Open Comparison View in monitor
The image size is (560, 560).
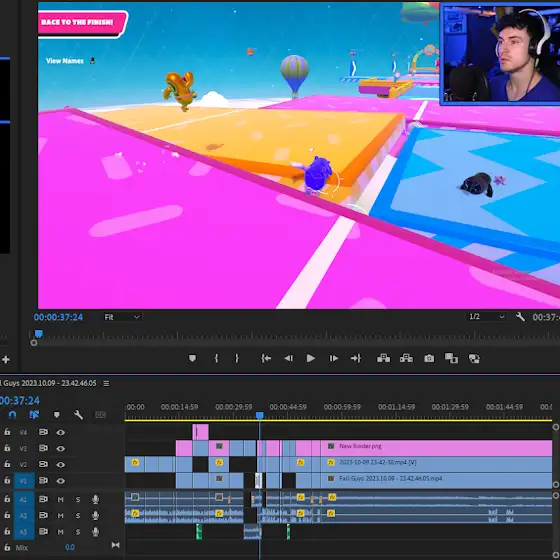pos(451,358)
